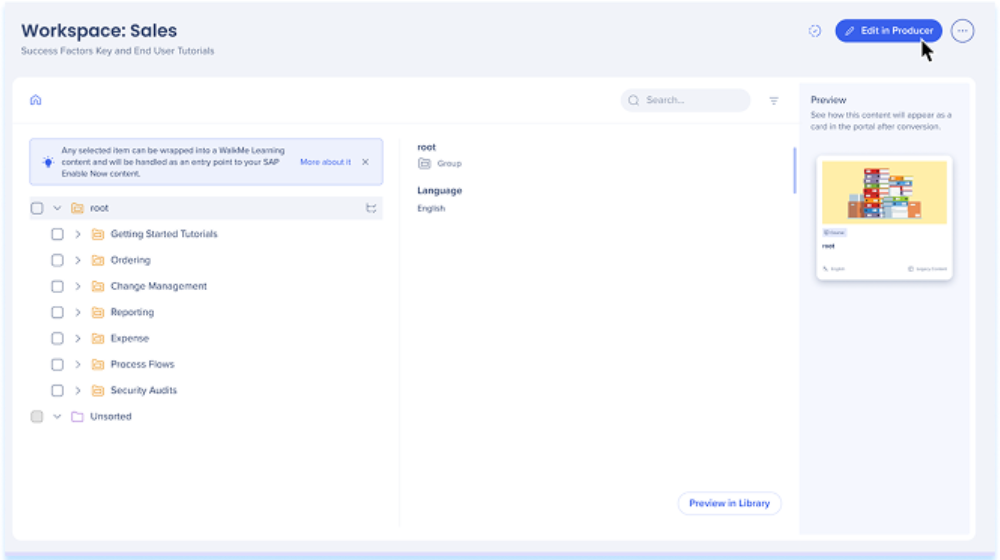Click the Unsorted folder icon
The image size is (1000, 560).
[77, 417]
